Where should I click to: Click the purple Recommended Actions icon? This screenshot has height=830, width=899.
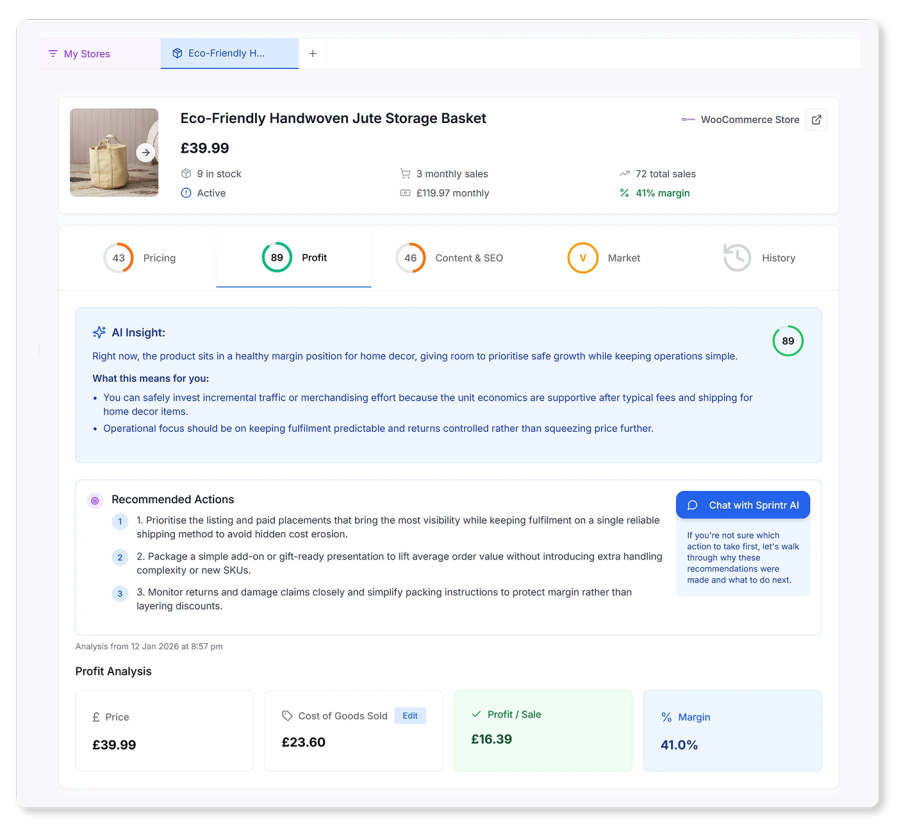click(95, 500)
